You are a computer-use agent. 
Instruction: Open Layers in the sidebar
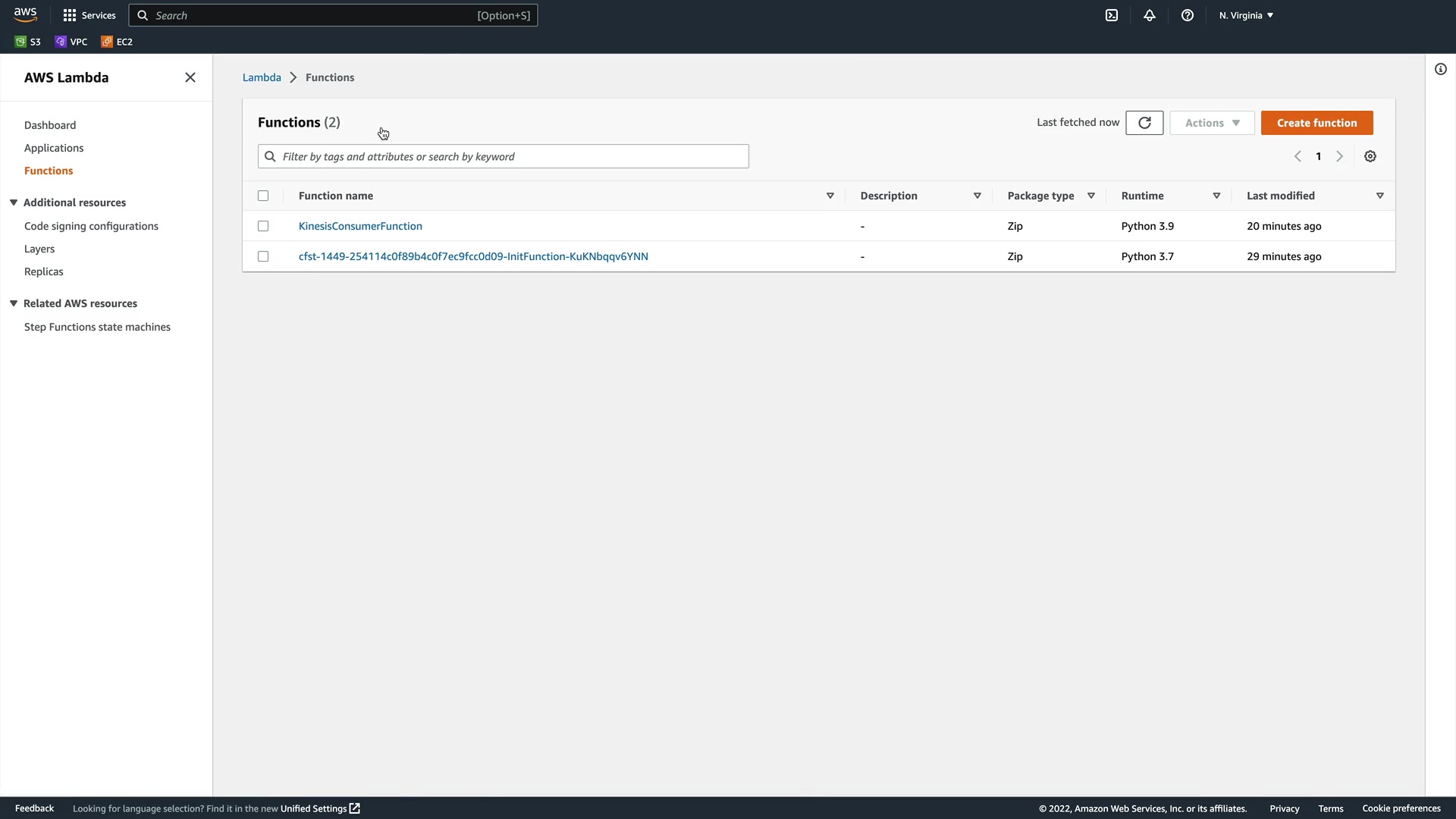pos(39,249)
